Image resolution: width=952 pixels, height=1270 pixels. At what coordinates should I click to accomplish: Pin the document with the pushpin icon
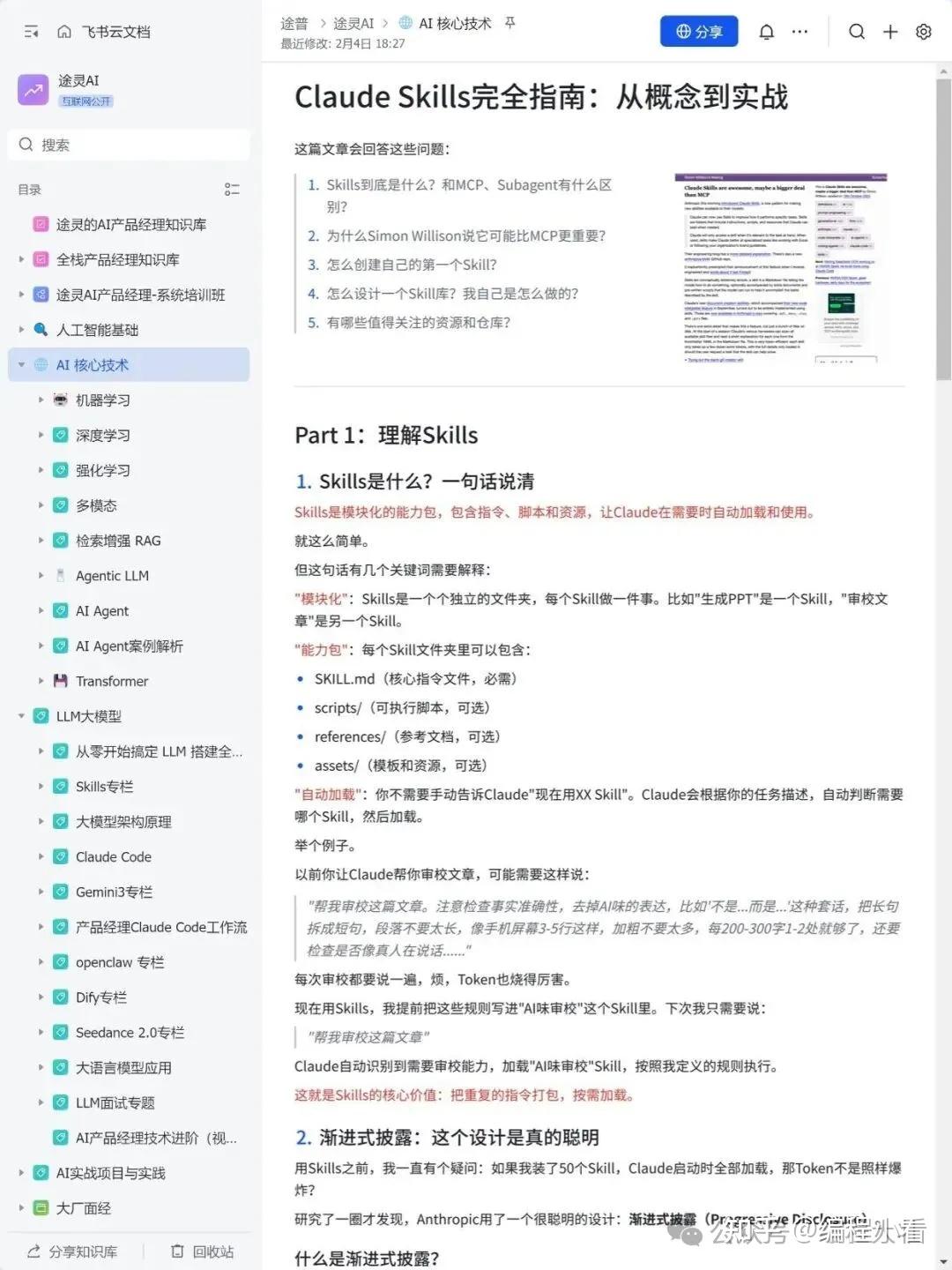pyautogui.click(x=509, y=23)
